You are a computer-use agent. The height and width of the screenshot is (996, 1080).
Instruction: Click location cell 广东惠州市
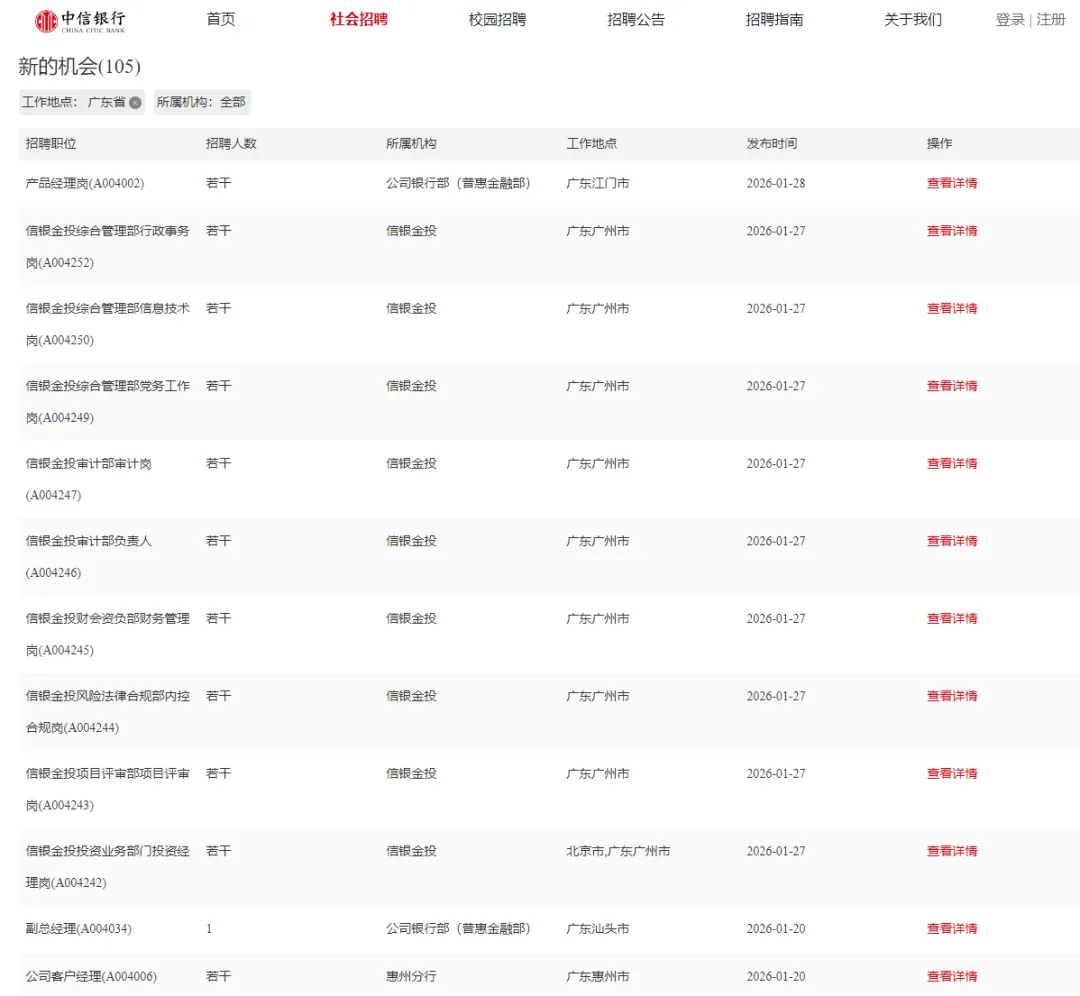pyautogui.click(x=598, y=976)
